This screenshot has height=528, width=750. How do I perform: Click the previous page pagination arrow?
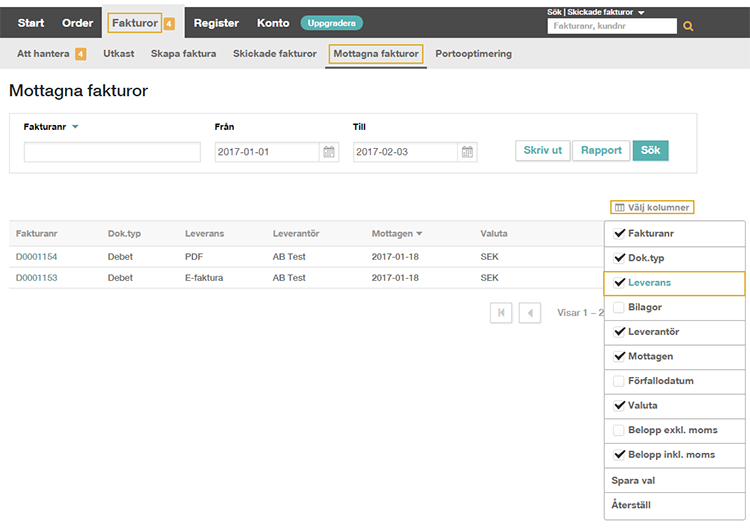(529, 313)
